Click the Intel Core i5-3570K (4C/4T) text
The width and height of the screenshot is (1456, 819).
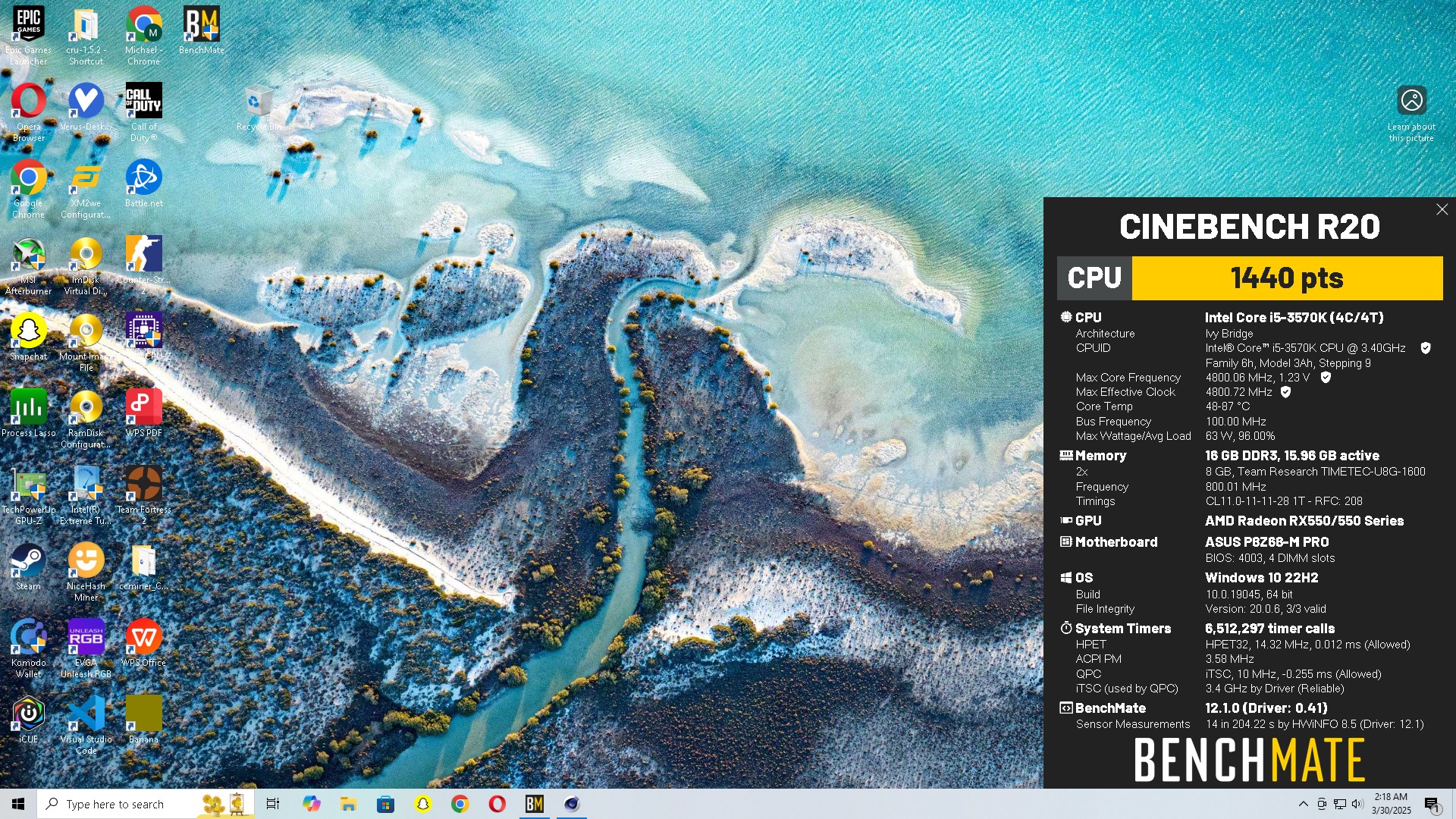(1294, 318)
